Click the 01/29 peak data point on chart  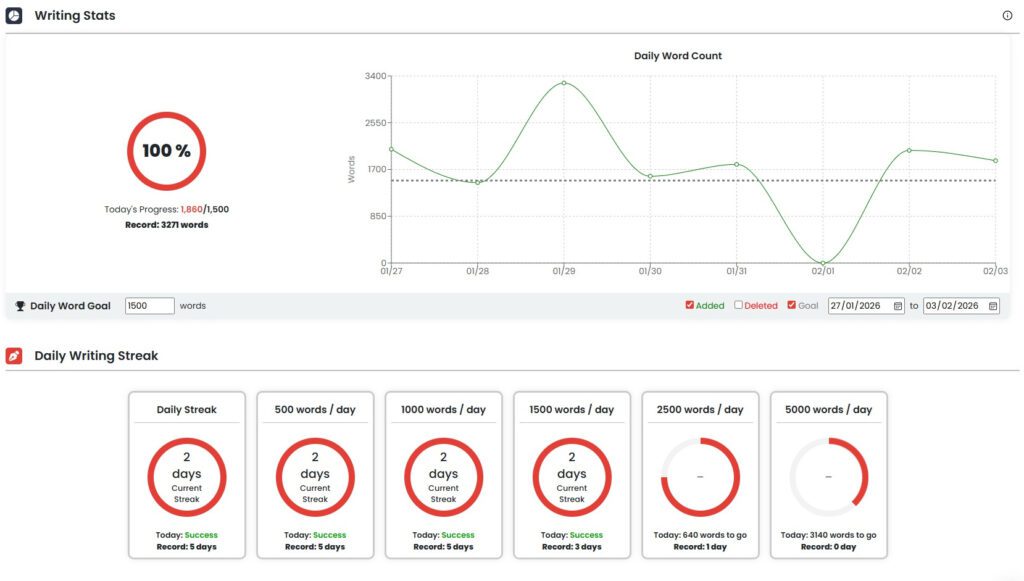[x=564, y=83]
